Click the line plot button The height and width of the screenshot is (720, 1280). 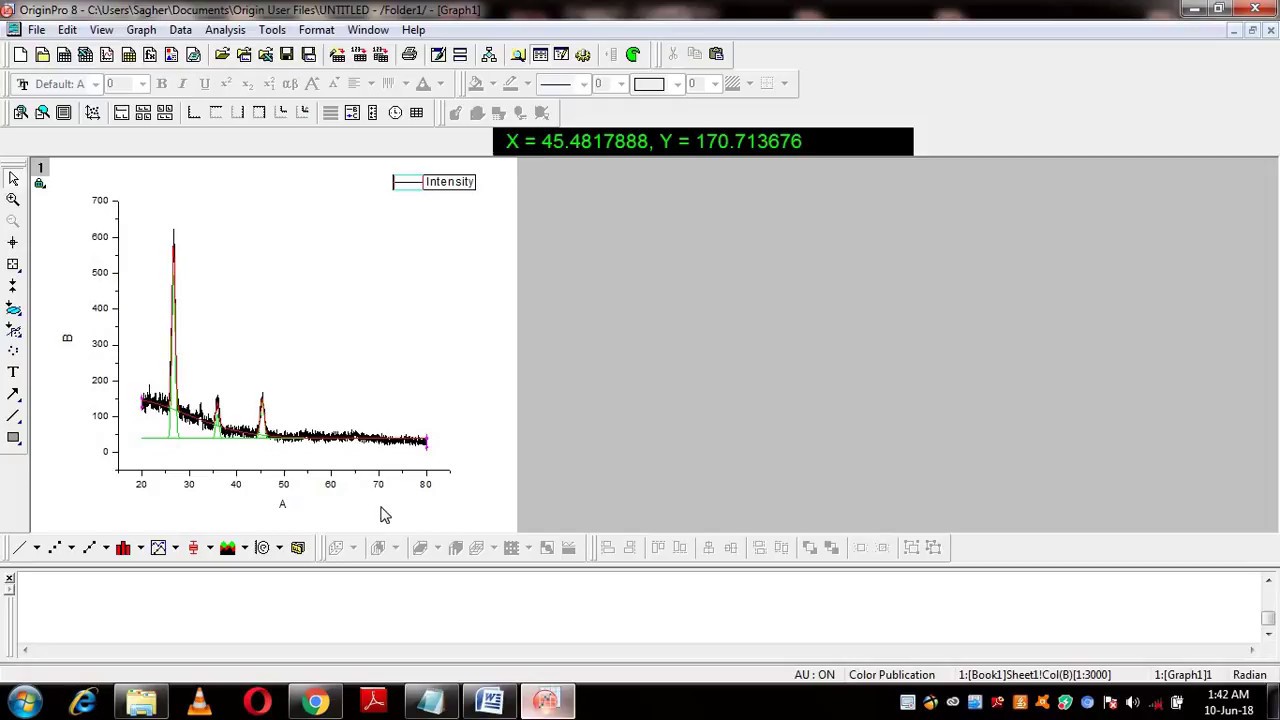[x=19, y=547]
